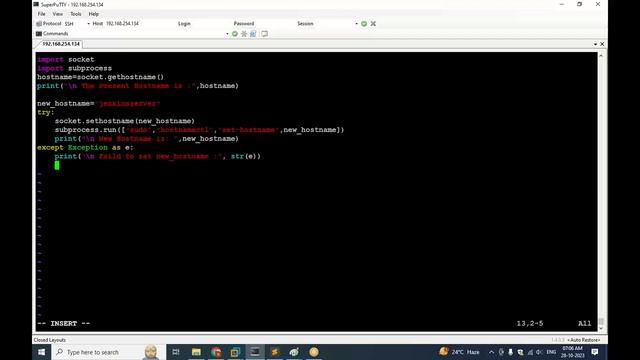Image resolution: width=640 pixels, height=360 pixels.
Task: Click the X clear icon in connection toolbar
Action: pos(373,24)
